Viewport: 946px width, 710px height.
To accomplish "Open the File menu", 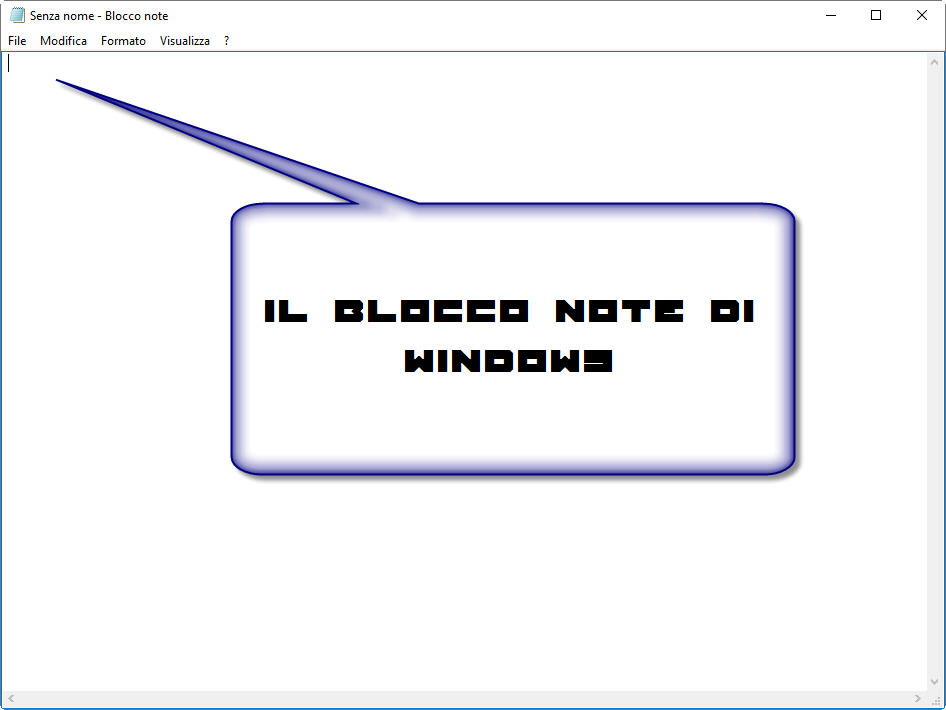I will coord(17,40).
